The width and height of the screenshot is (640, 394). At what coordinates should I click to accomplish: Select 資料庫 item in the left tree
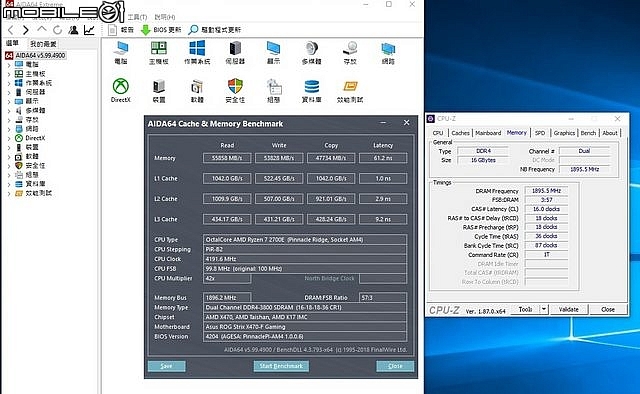tap(31, 184)
